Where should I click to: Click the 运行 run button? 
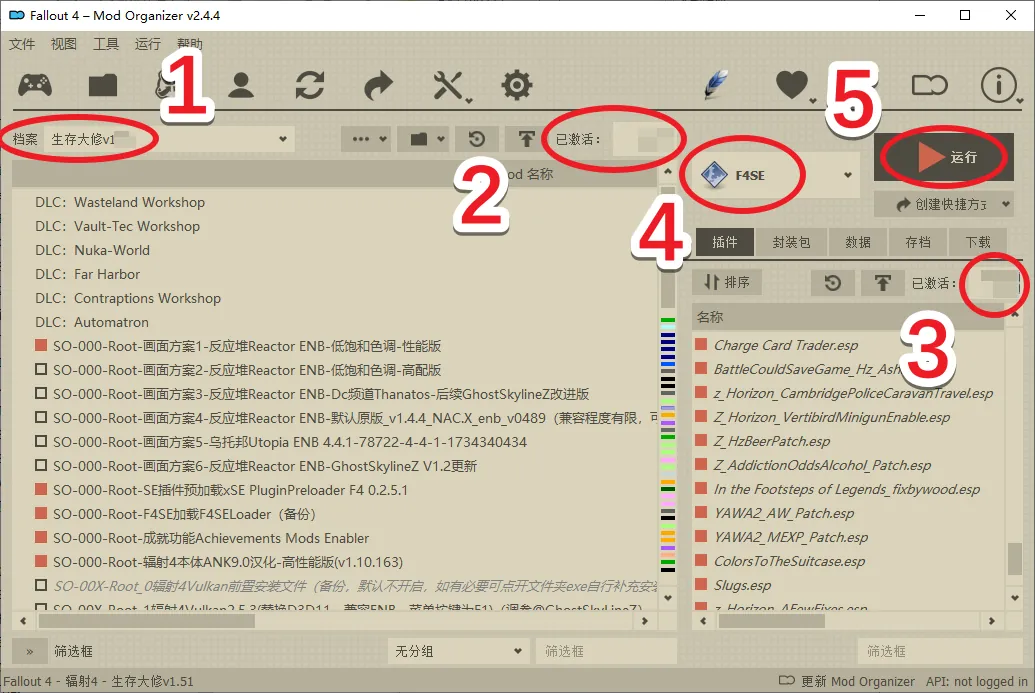click(944, 157)
